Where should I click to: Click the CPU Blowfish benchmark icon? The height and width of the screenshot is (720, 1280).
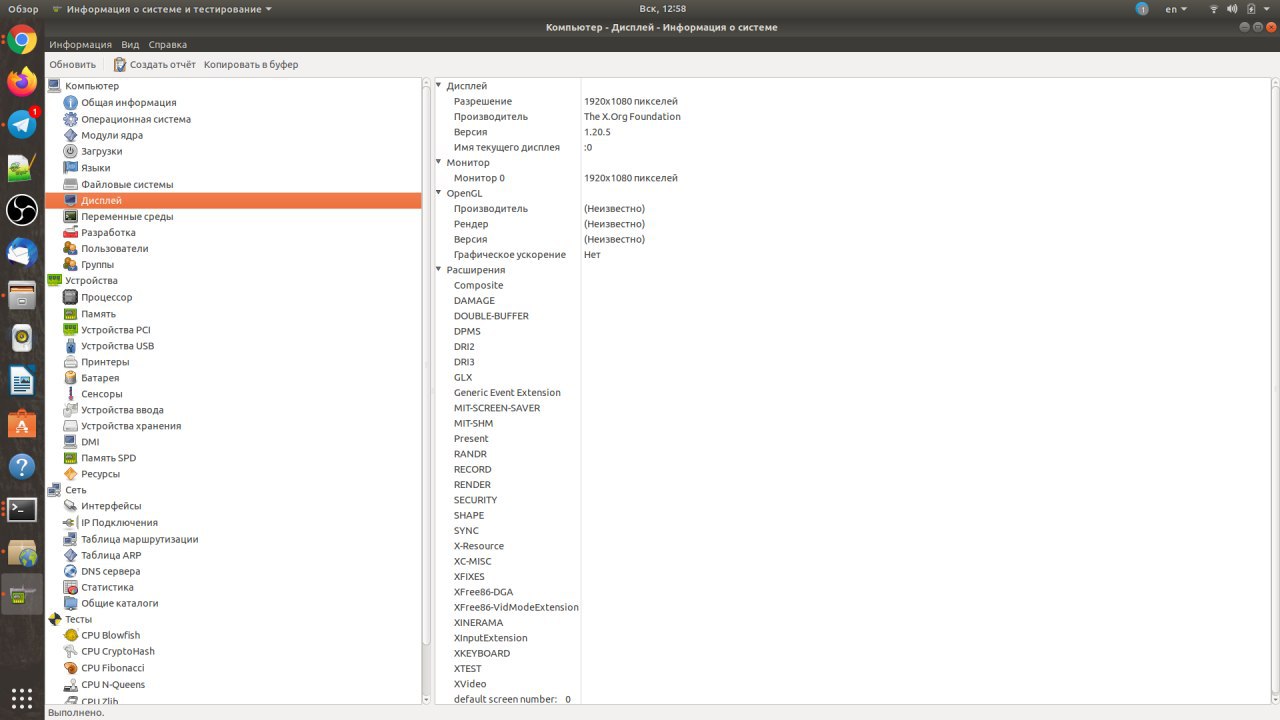(70, 635)
